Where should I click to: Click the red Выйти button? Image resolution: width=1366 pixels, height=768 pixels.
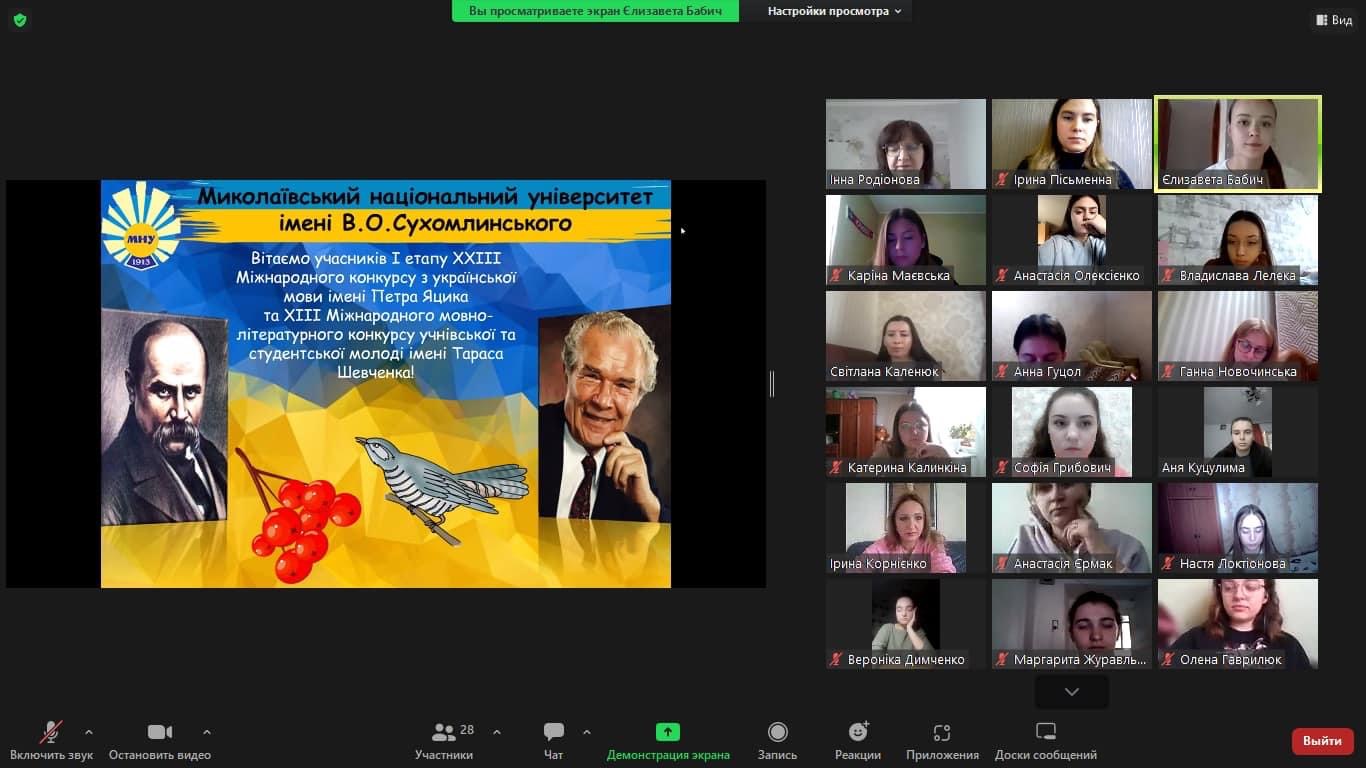tap(1323, 741)
